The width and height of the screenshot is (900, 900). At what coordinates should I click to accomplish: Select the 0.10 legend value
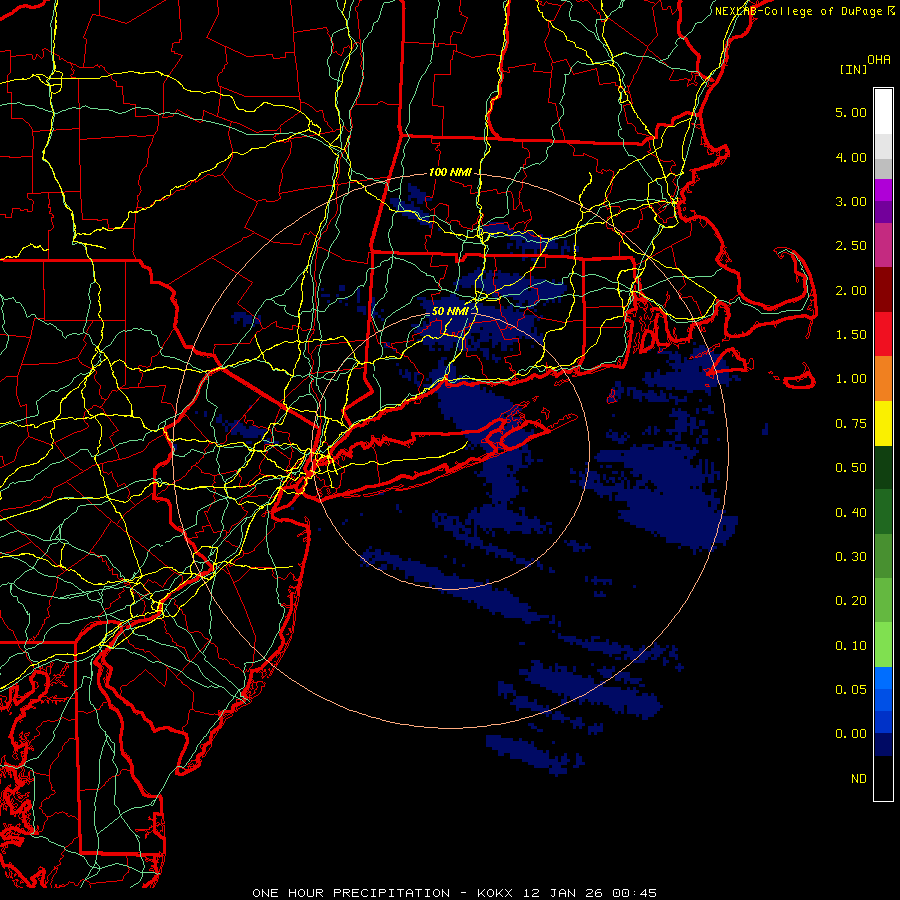pos(851,646)
